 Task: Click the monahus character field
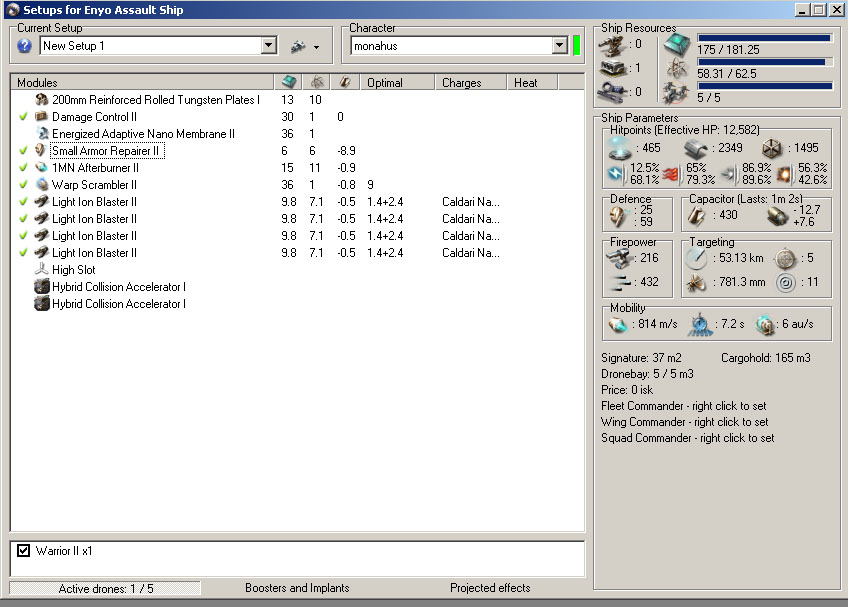tap(452, 46)
